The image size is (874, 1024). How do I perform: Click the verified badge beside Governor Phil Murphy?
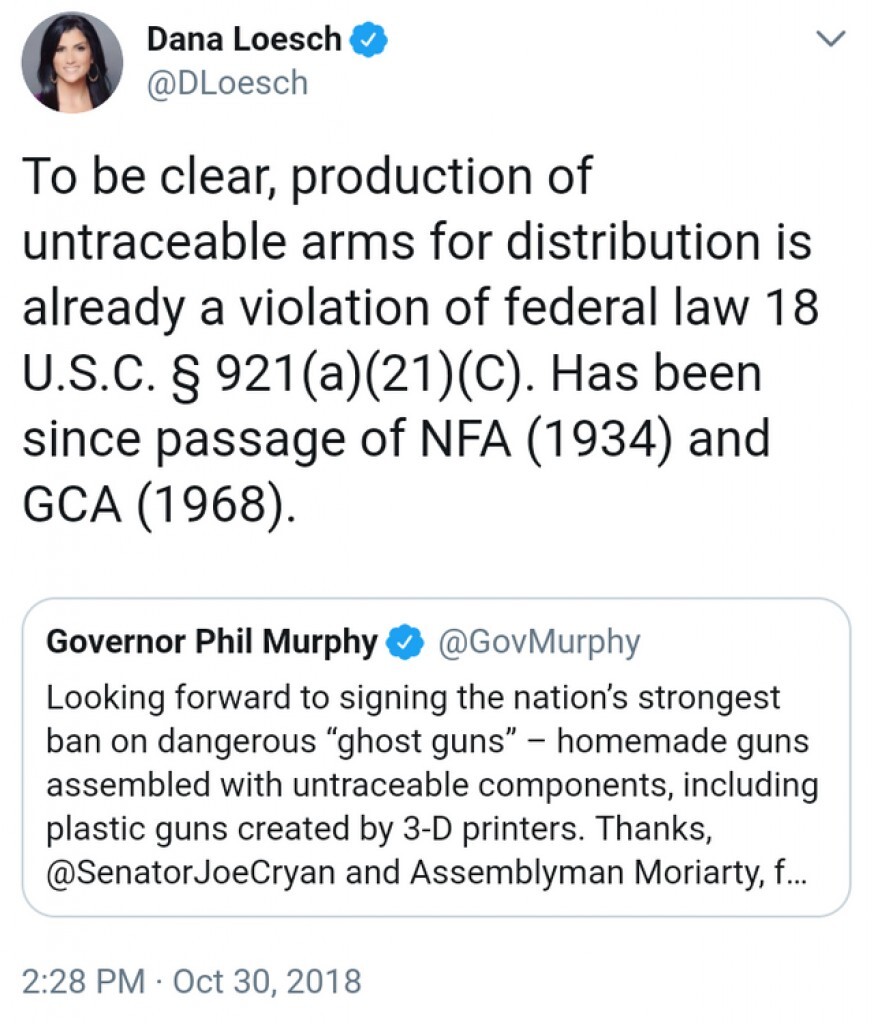pos(405,642)
